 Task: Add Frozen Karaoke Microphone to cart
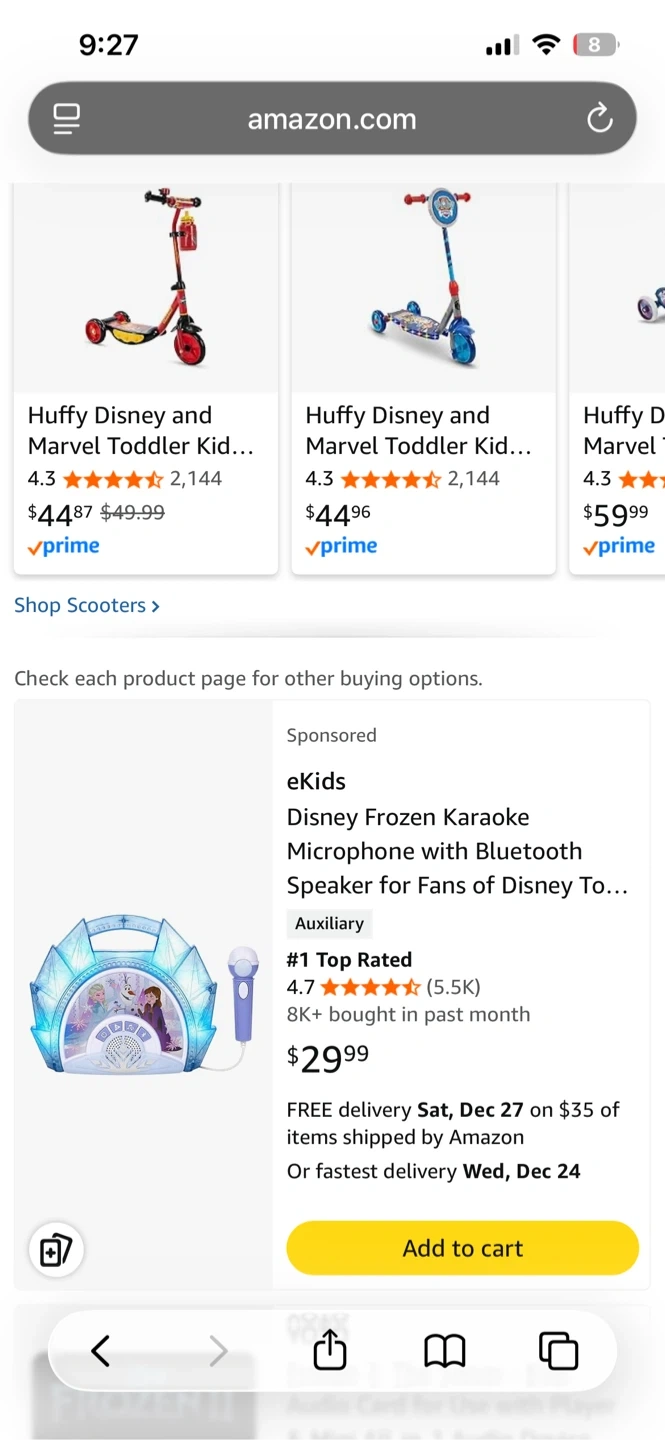tap(462, 1248)
